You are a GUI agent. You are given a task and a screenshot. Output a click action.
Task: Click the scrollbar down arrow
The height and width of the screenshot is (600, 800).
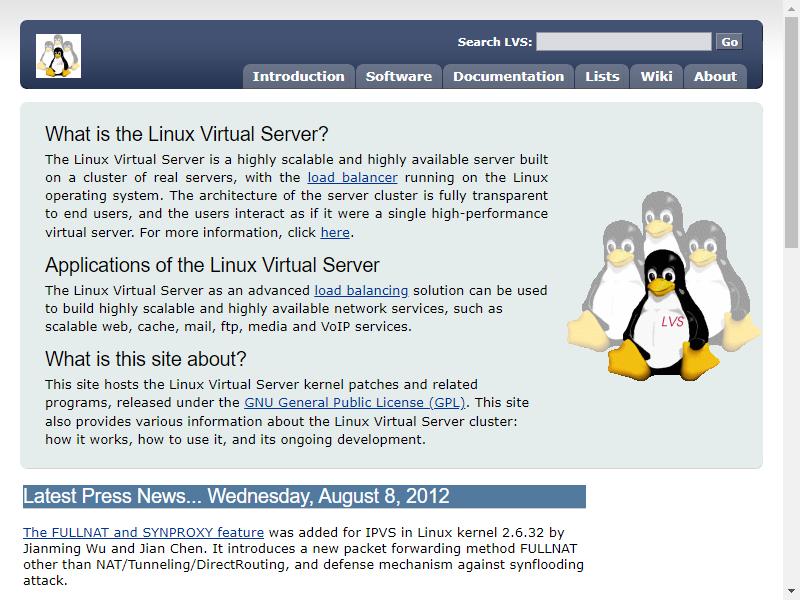[x=791, y=592]
